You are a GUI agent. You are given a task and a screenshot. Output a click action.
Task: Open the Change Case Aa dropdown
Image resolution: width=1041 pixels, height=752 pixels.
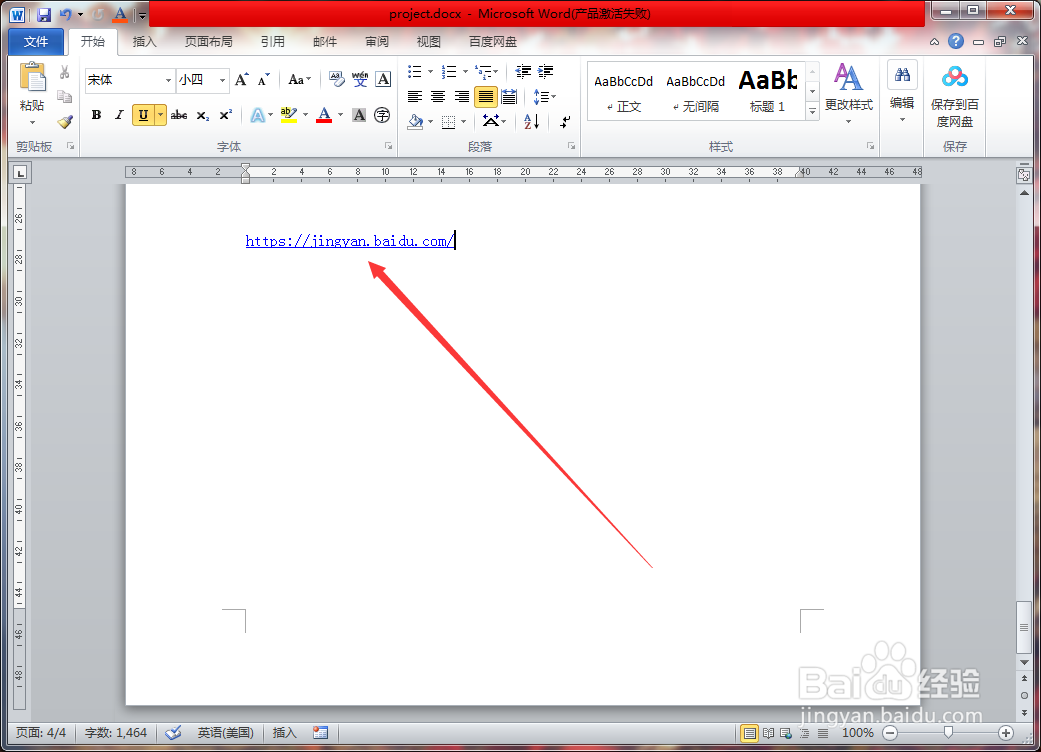tap(299, 80)
